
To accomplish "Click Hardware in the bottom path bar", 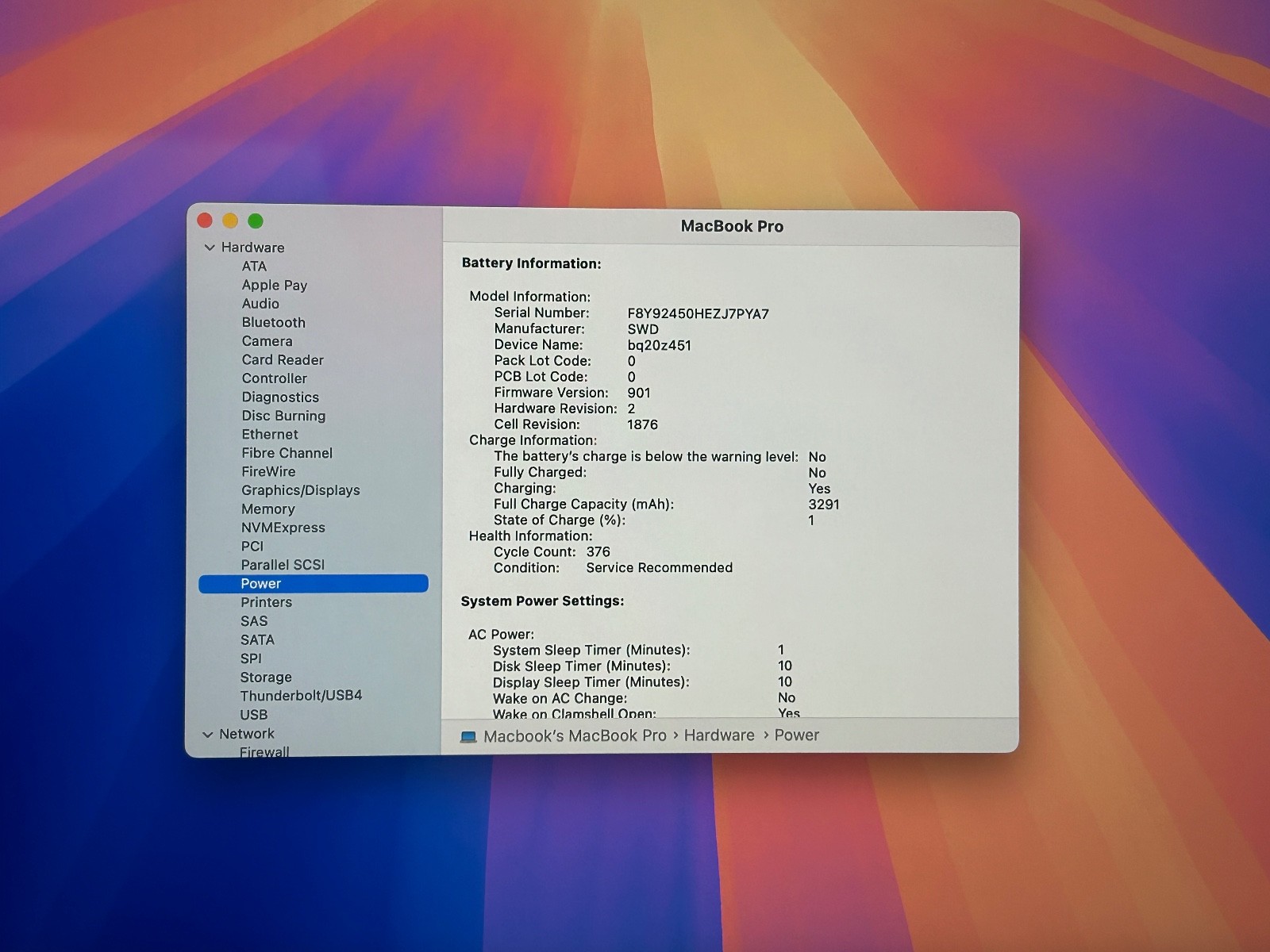I will point(719,735).
